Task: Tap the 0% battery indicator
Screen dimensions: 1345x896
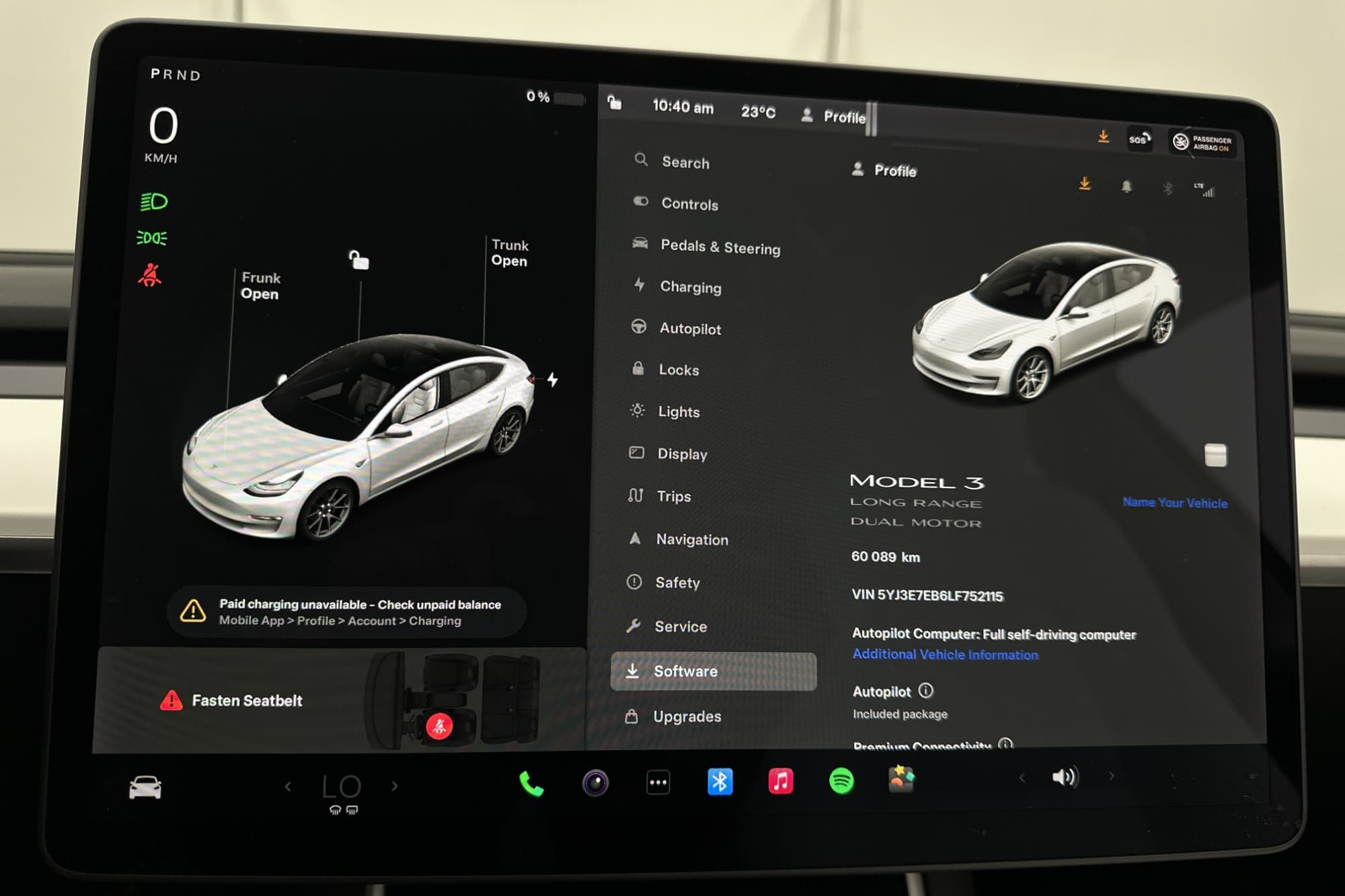Action: [555, 97]
